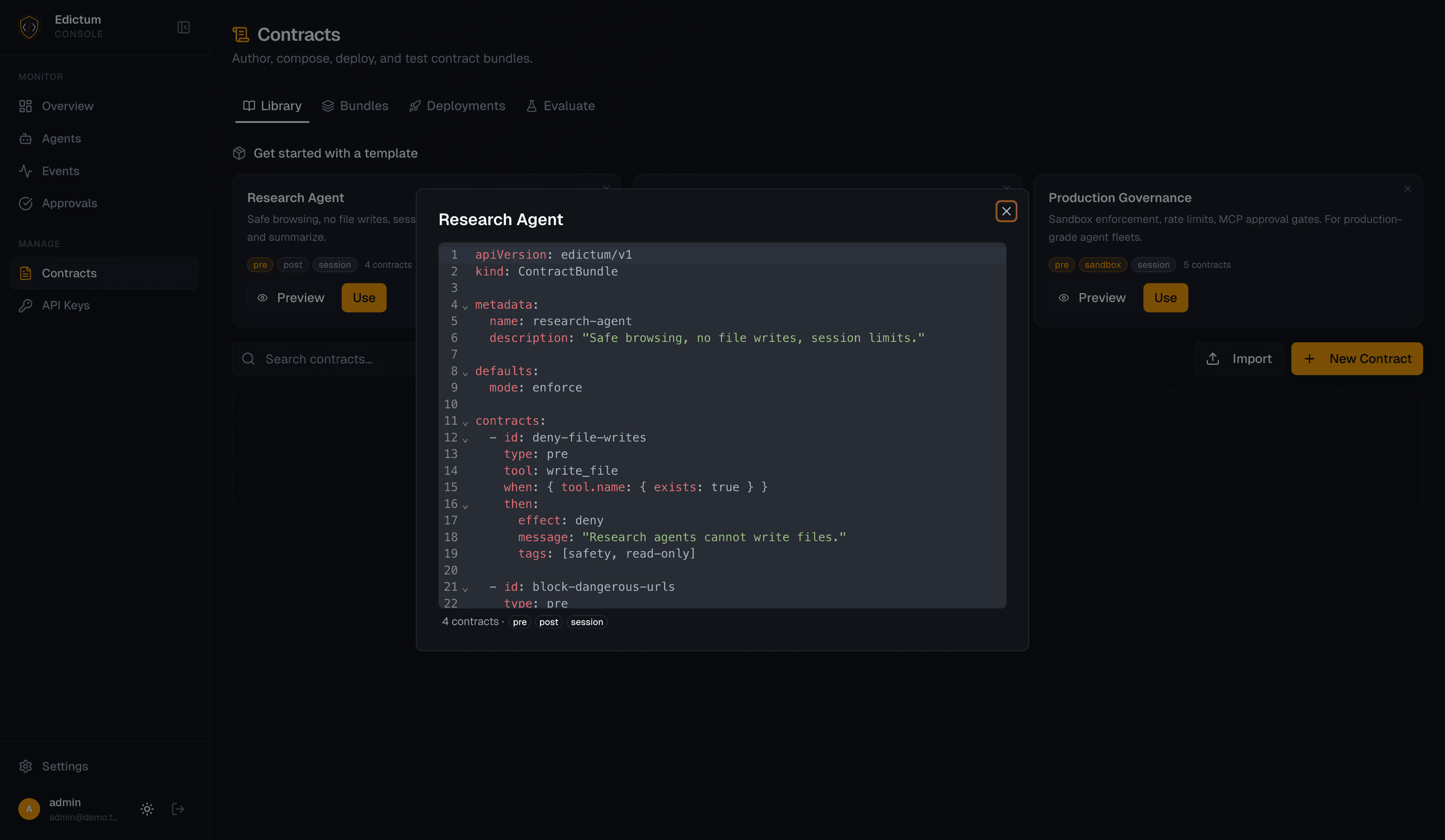The width and height of the screenshot is (1445, 840).
Task: Go to the Approvals page
Action: (69, 203)
